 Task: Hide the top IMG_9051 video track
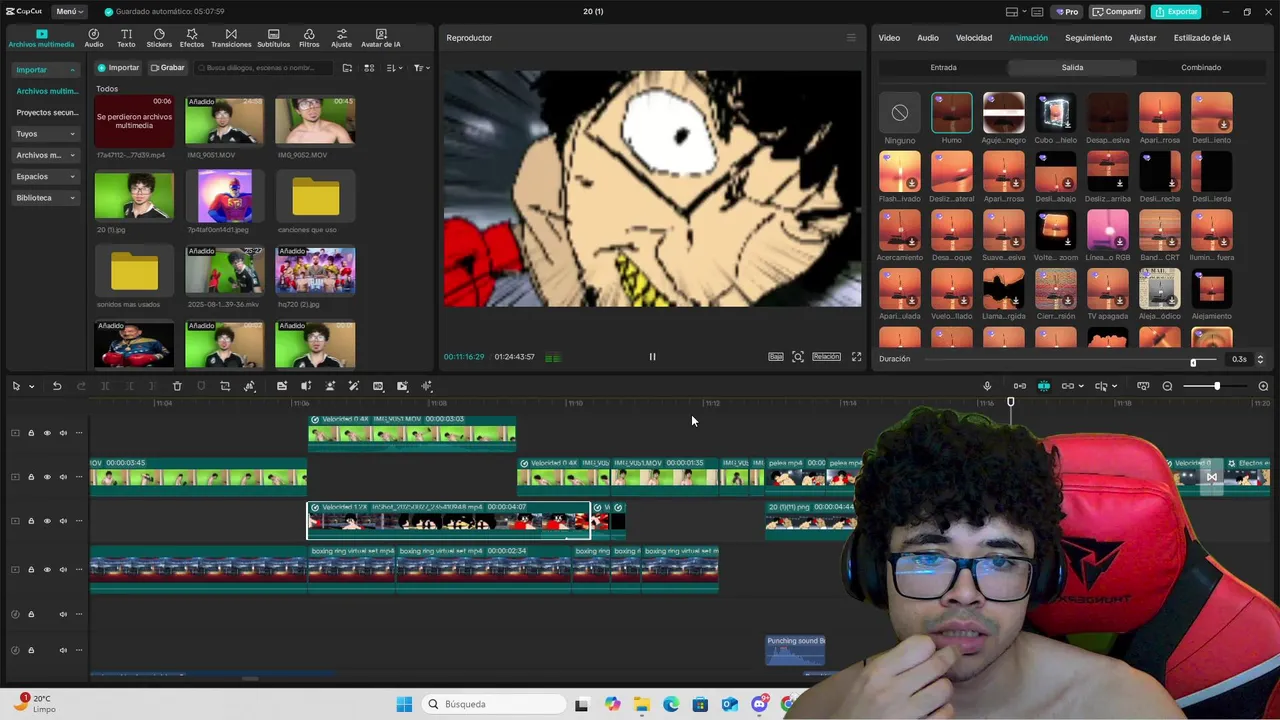pyautogui.click(x=47, y=433)
